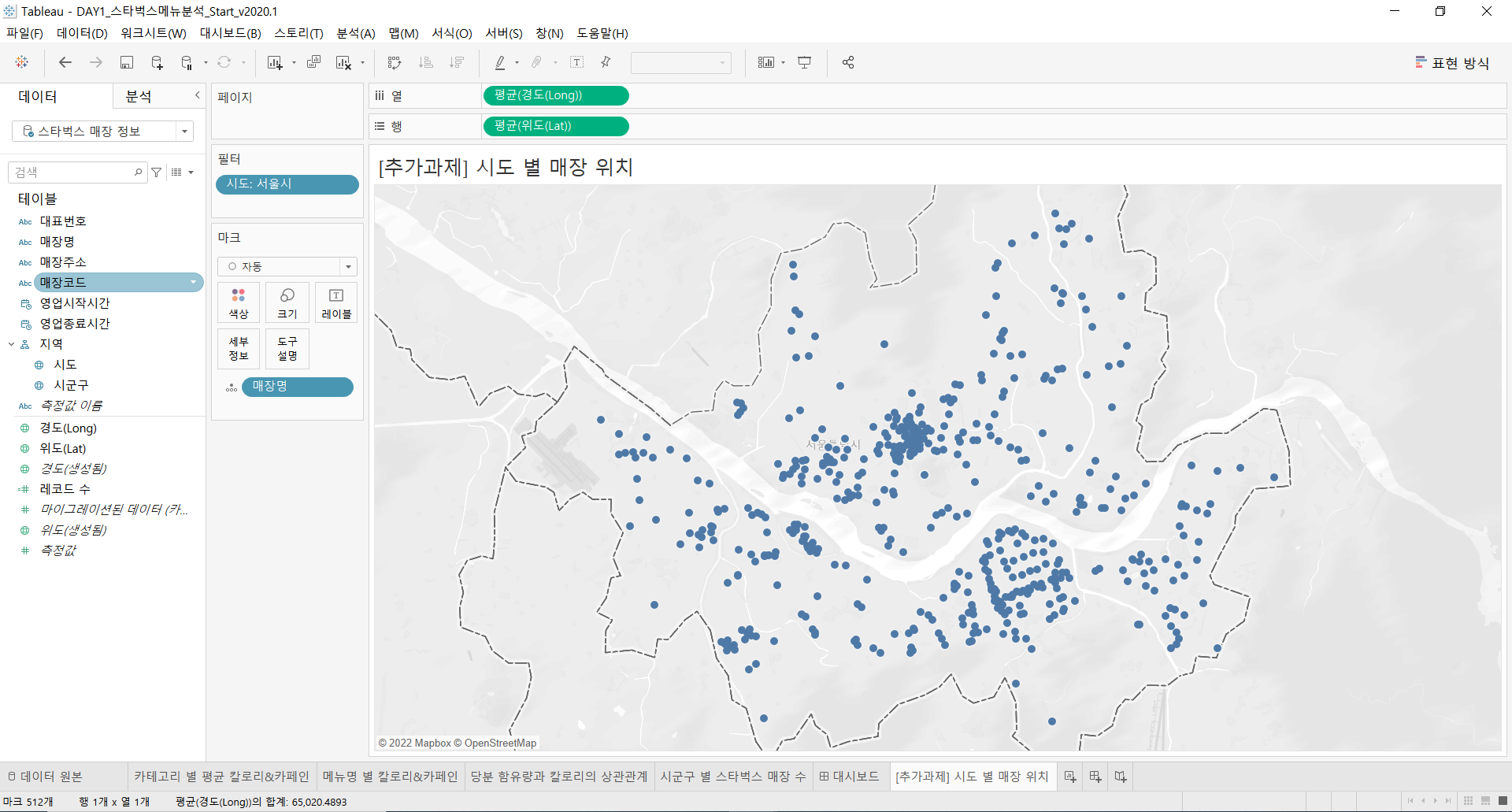The width and height of the screenshot is (1512, 812).
Task: Open the 파일(F) menu
Action: click(25, 33)
